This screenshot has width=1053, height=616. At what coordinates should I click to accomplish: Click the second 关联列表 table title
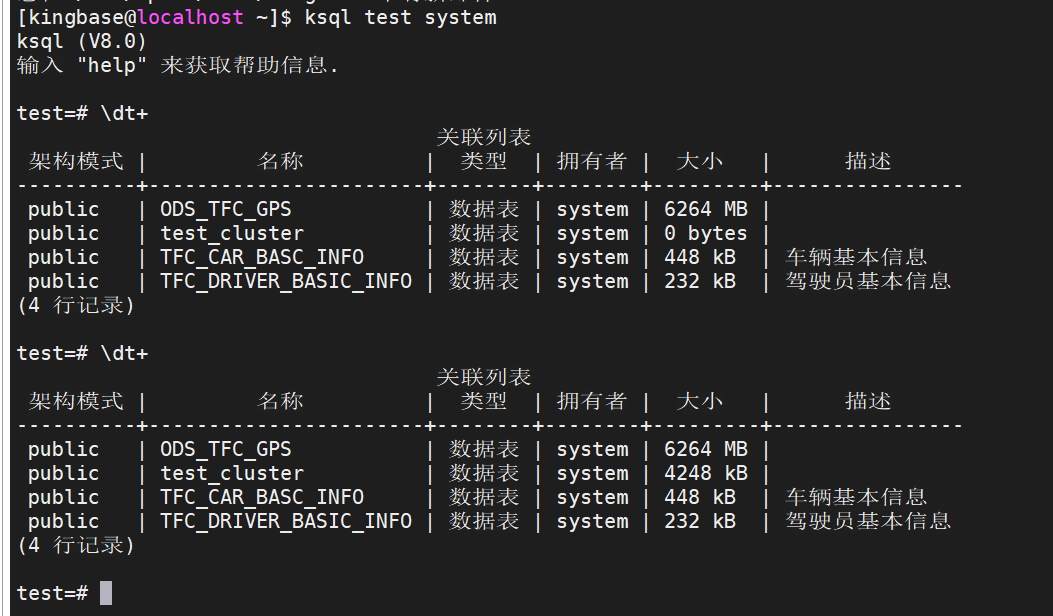click(484, 377)
